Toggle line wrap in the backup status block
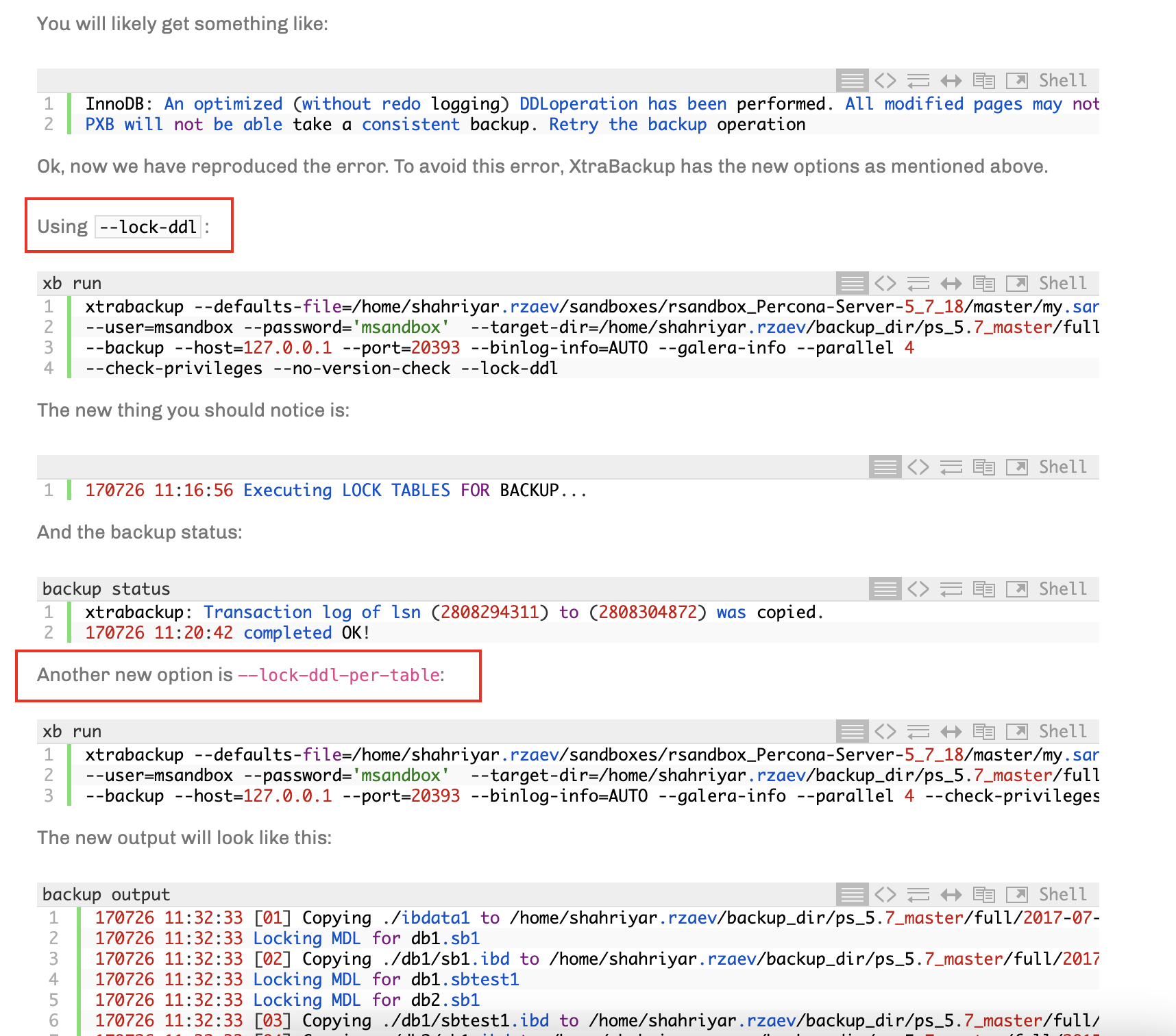This screenshot has height=1036, width=1176. [x=951, y=589]
